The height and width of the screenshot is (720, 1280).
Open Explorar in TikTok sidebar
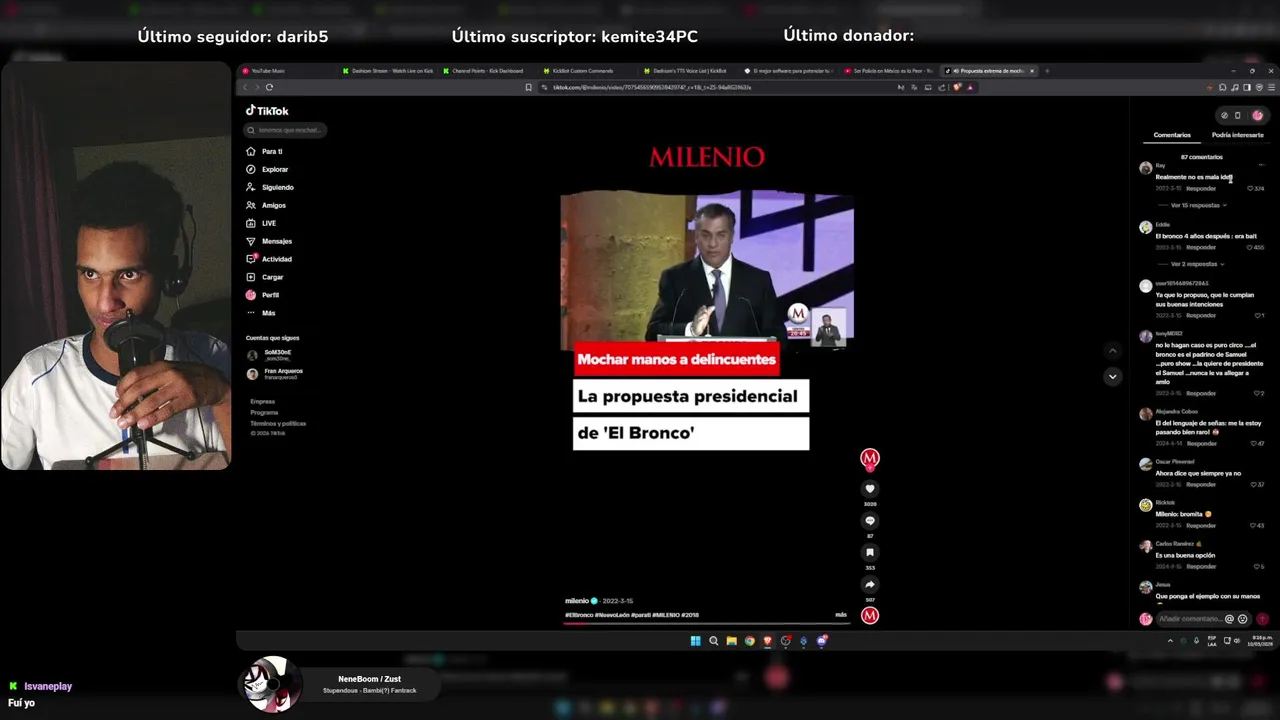point(267,169)
